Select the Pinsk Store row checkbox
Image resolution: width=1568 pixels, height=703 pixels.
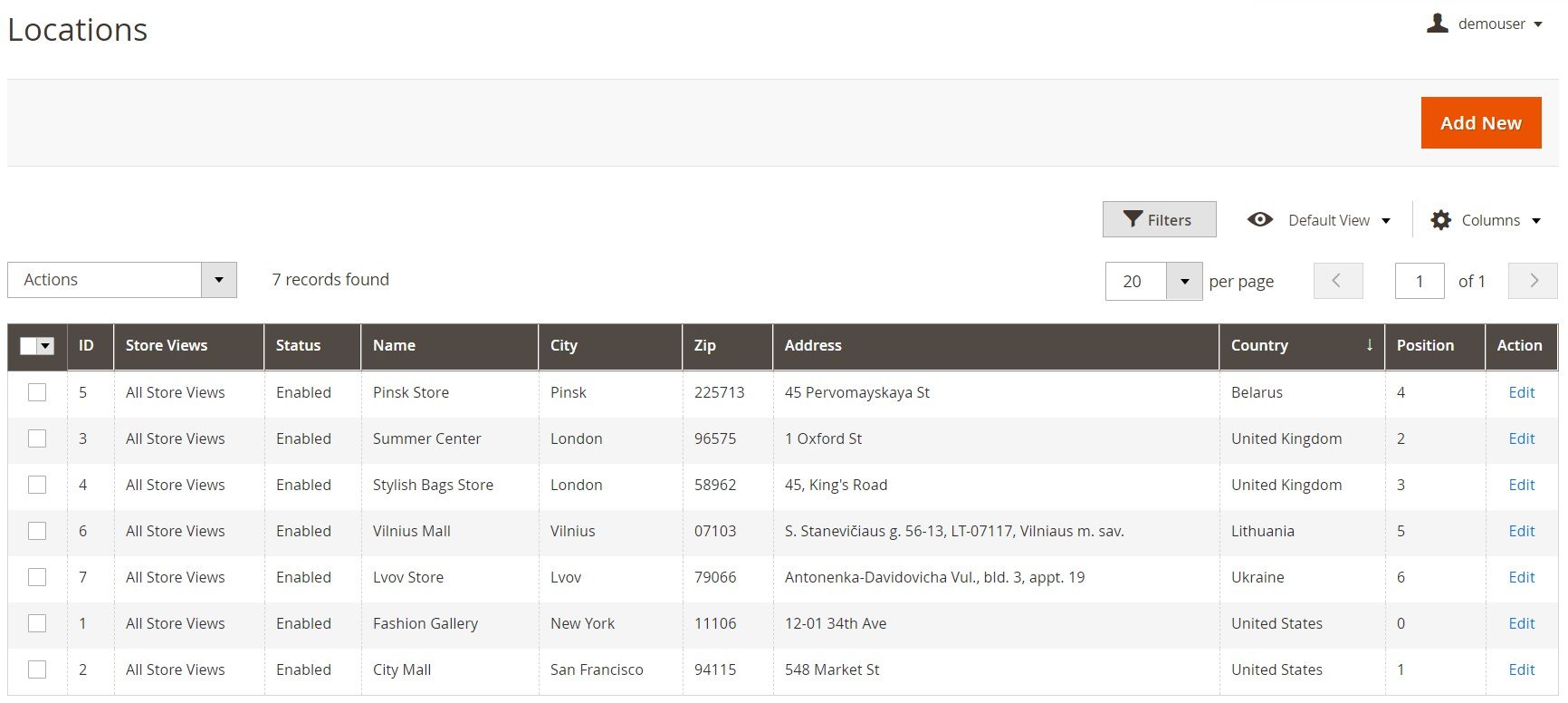37,392
